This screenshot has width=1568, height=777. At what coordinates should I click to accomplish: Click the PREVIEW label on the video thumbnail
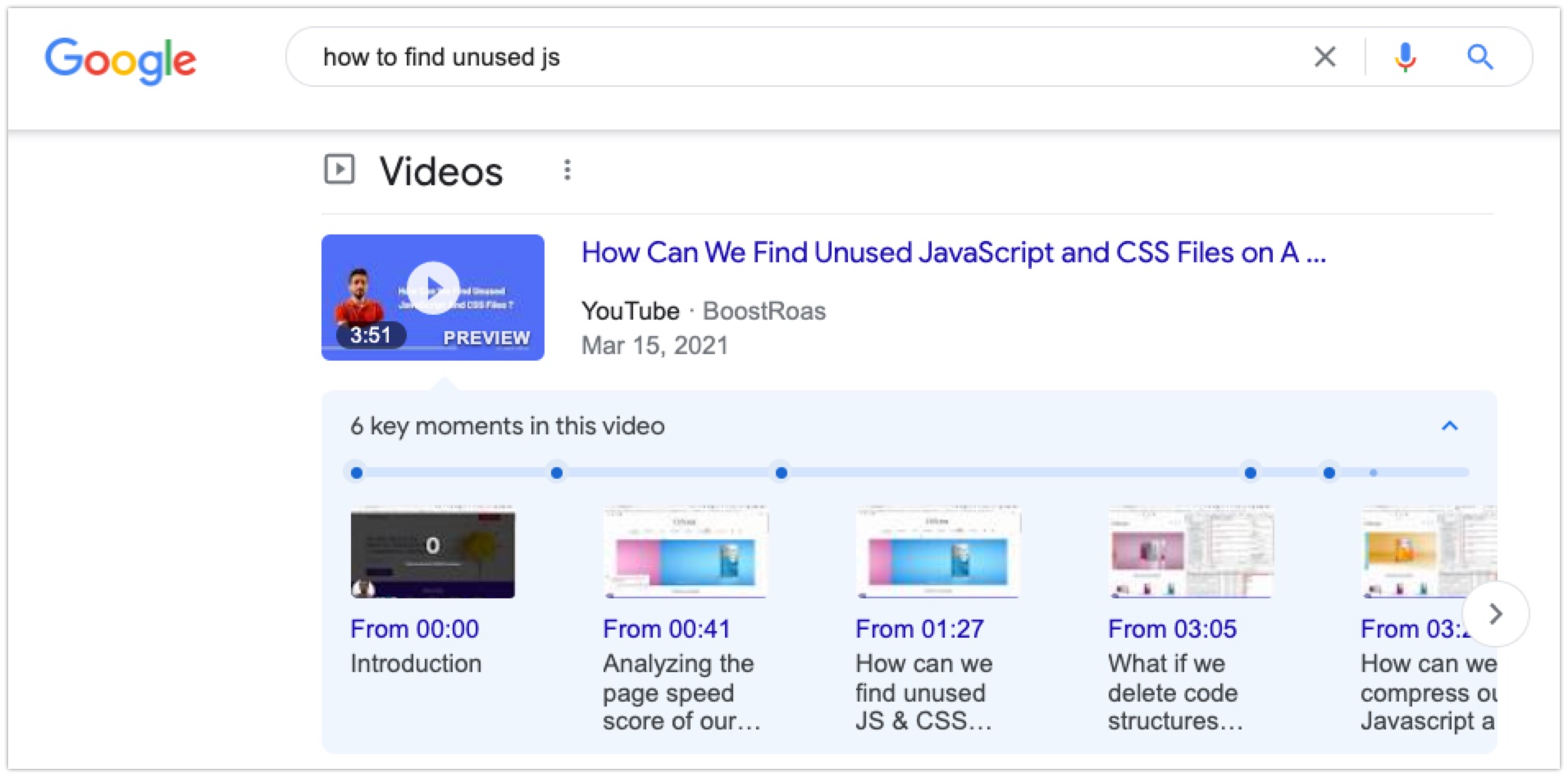click(x=486, y=338)
